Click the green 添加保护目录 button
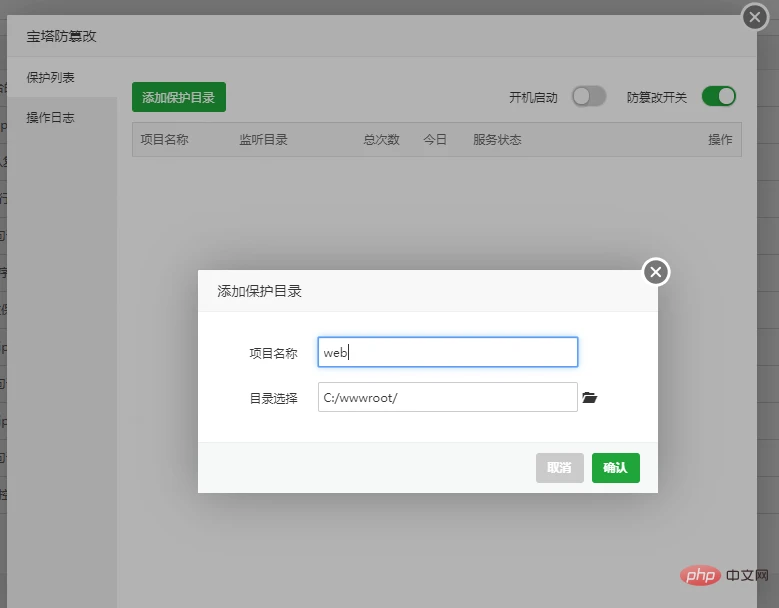Screen dimensions: 779x608 179,97
